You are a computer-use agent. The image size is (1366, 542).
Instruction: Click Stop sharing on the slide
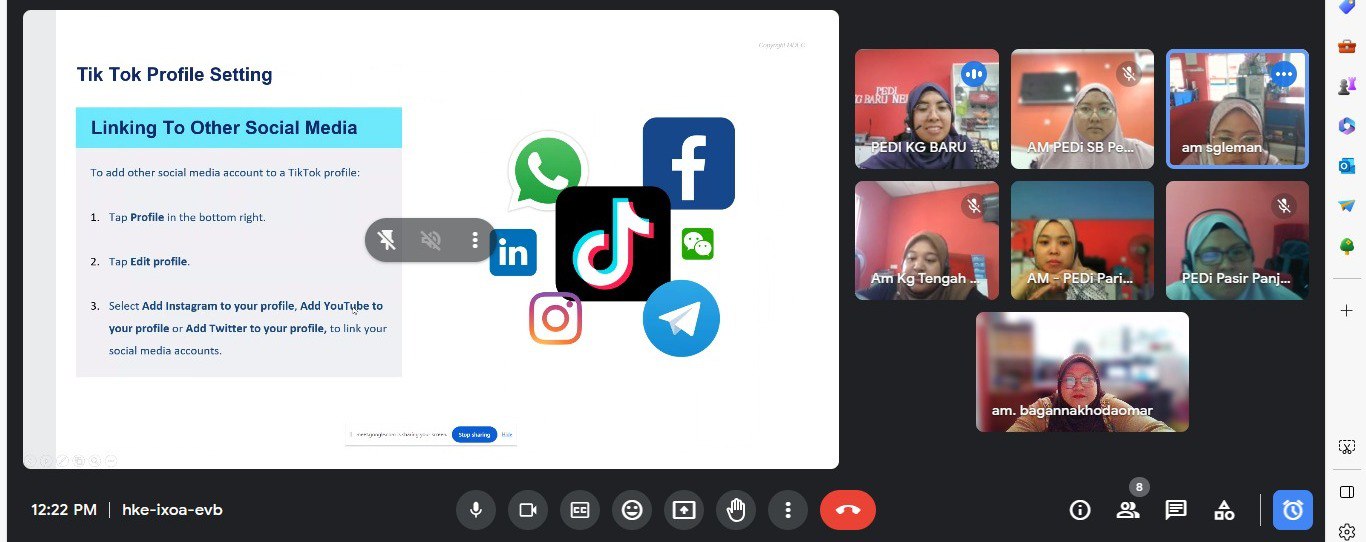pyautogui.click(x=474, y=434)
